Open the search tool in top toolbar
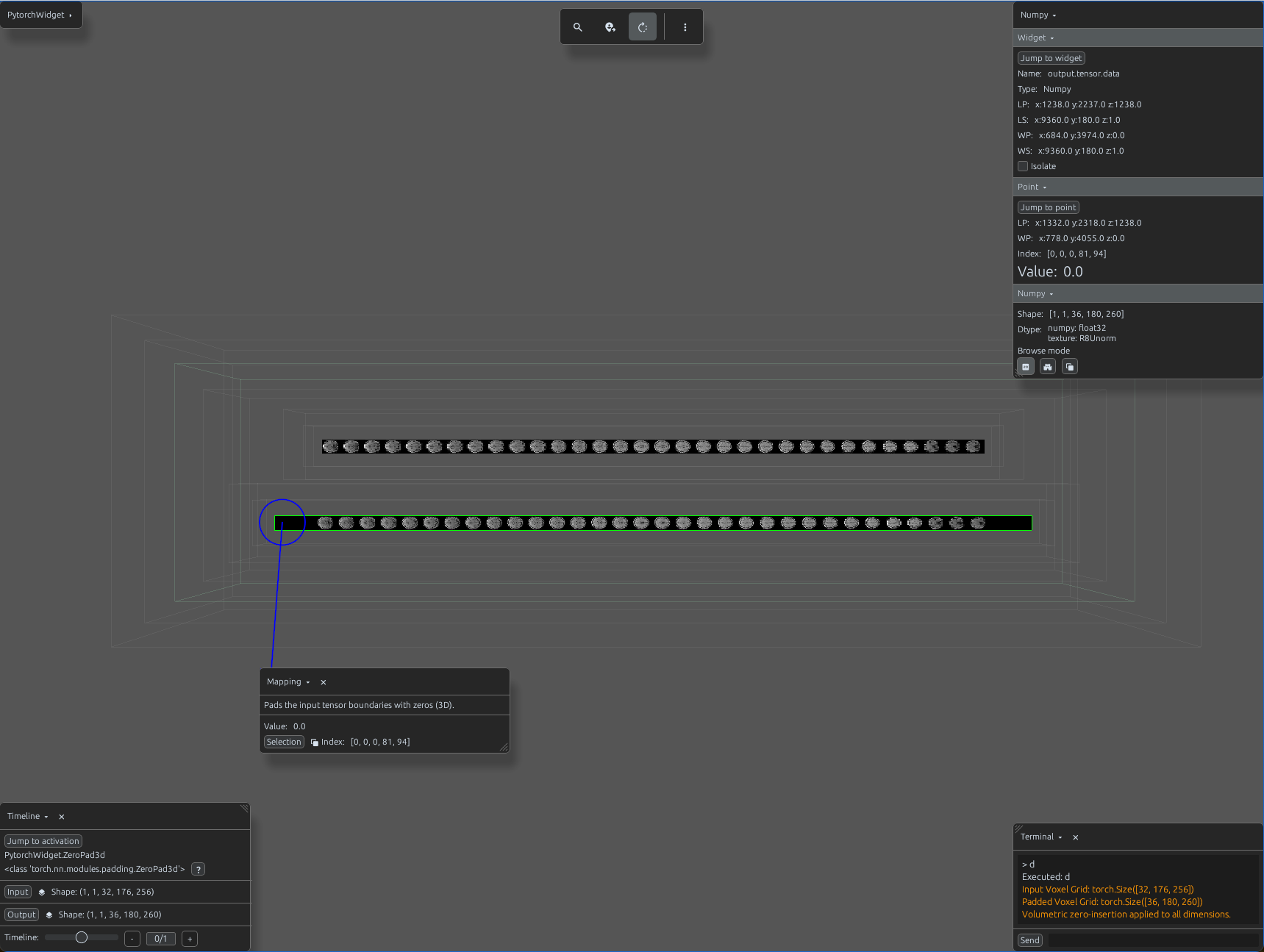 pos(578,27)
